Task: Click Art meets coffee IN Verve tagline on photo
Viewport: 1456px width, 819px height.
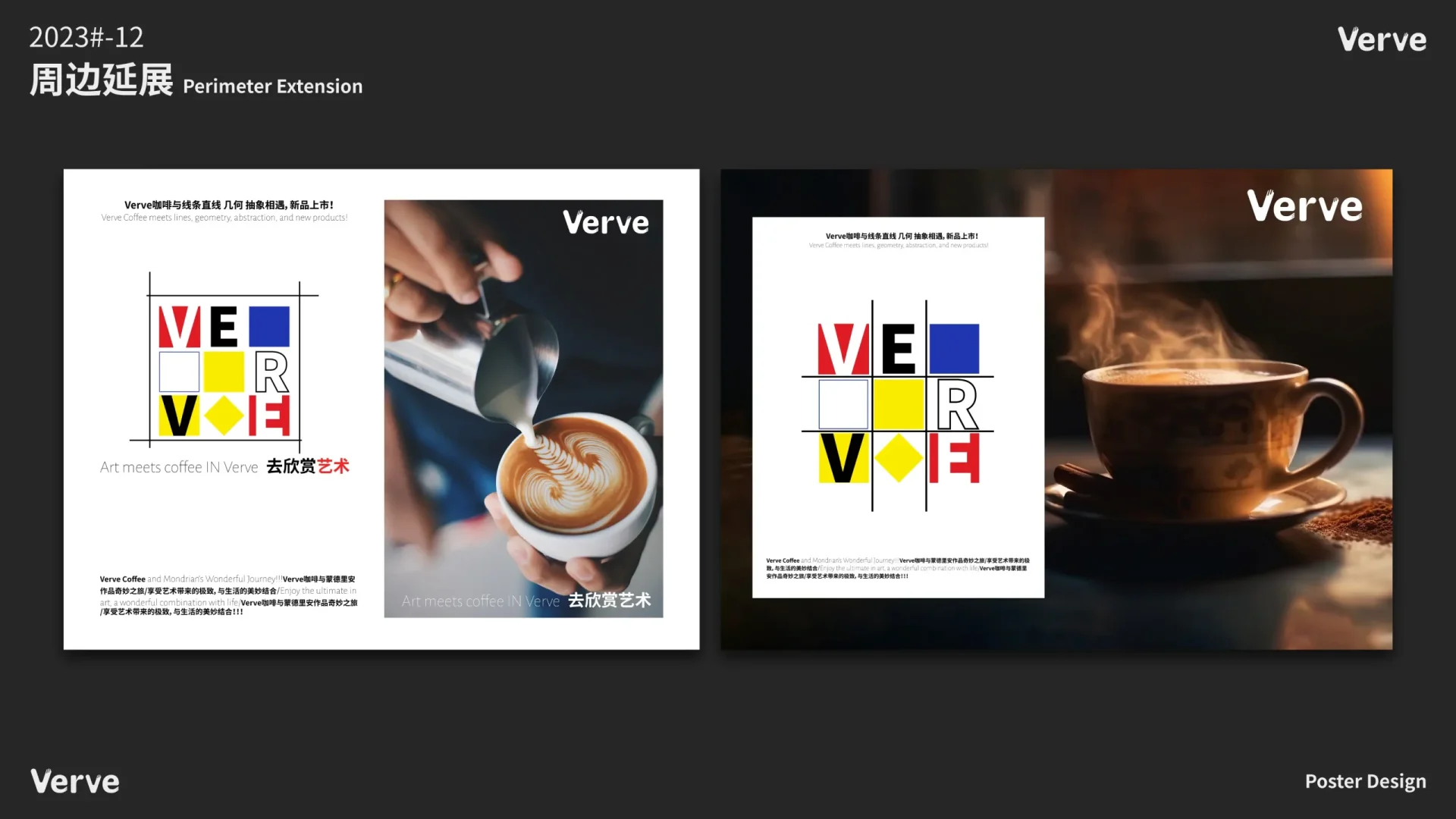Action: coord(480,601)
